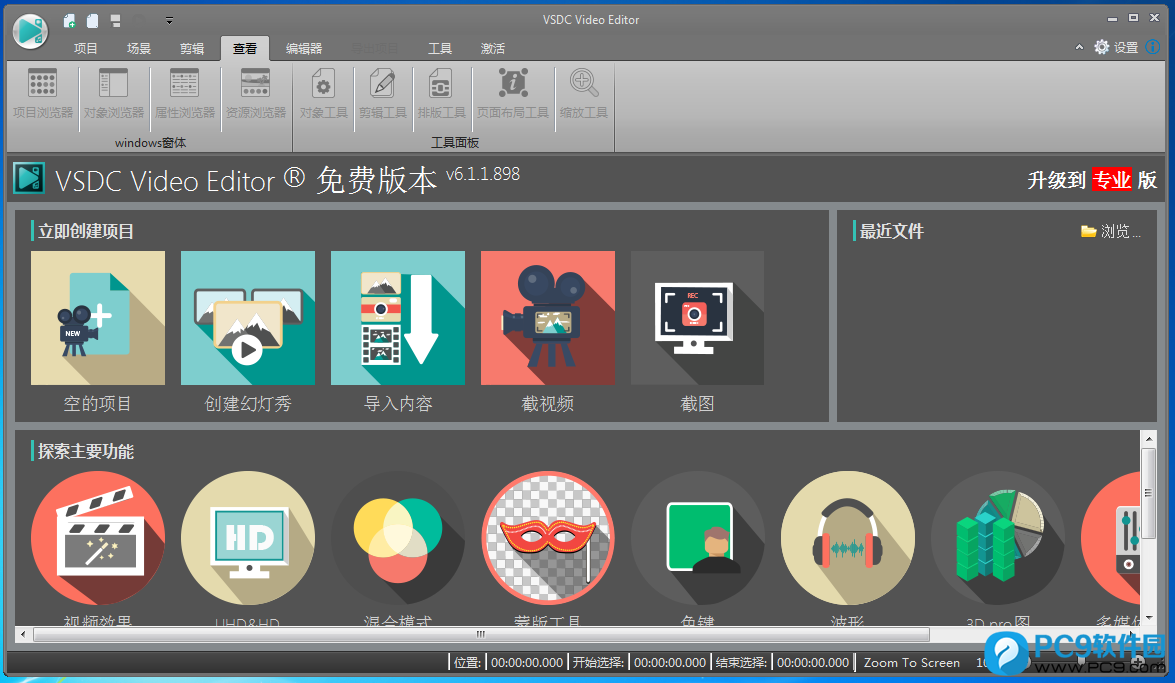Toggle the 对象浏览器 window

click(113, 94)
